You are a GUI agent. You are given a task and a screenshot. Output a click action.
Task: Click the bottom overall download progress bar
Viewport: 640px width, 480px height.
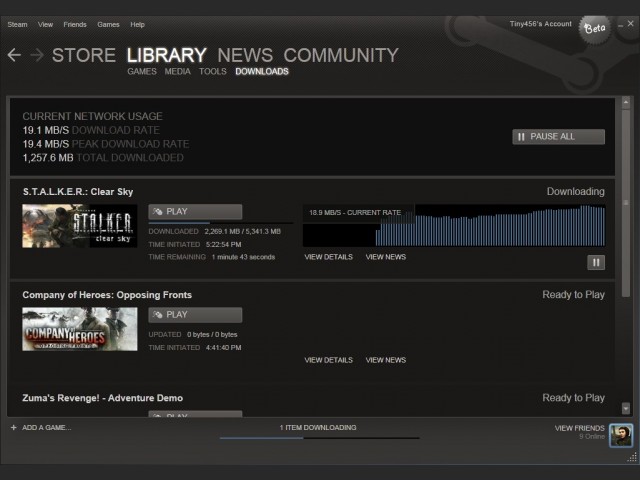tap(320, 438)
